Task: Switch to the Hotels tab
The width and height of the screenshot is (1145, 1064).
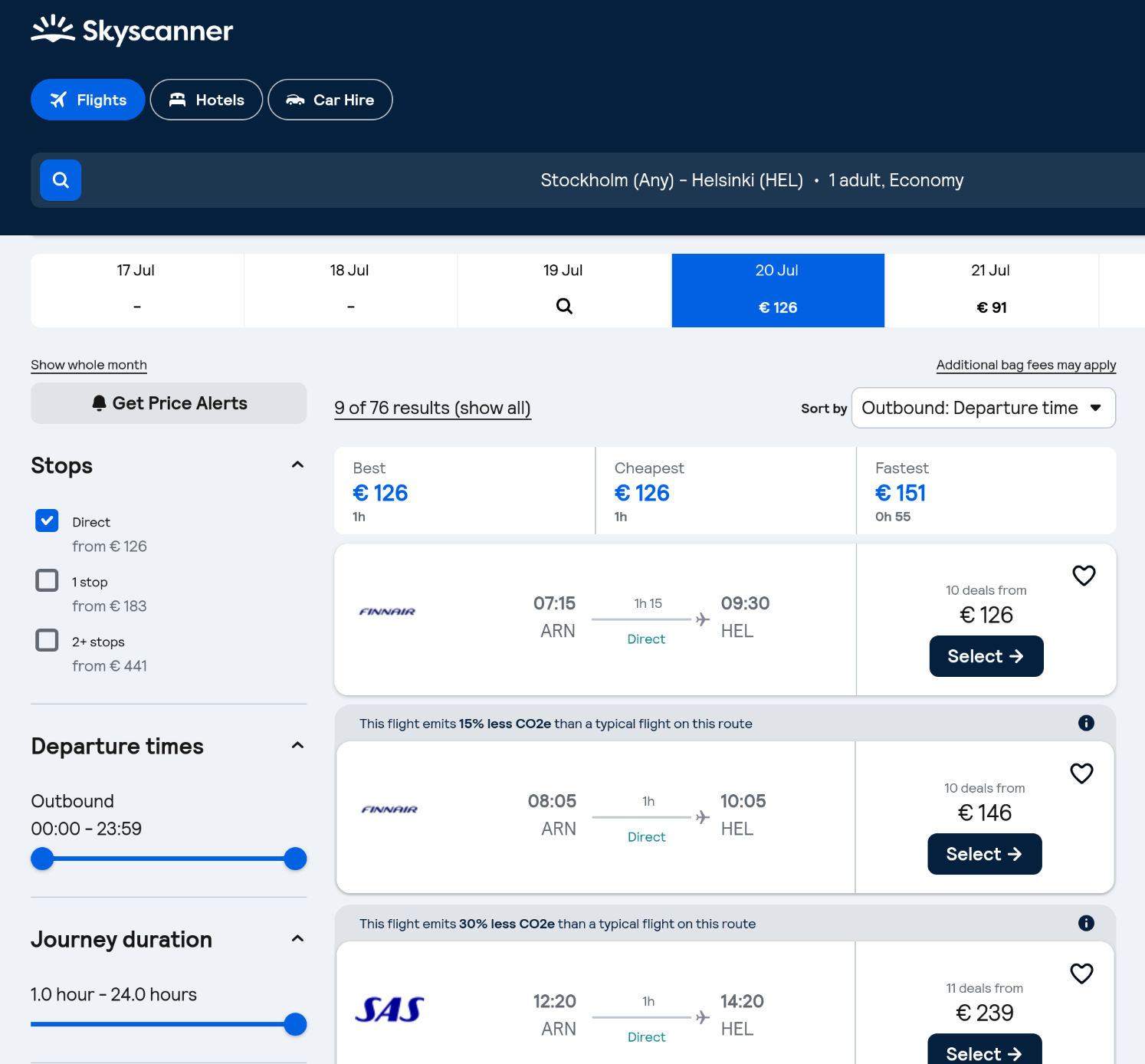Action: [x=206, y=100]
